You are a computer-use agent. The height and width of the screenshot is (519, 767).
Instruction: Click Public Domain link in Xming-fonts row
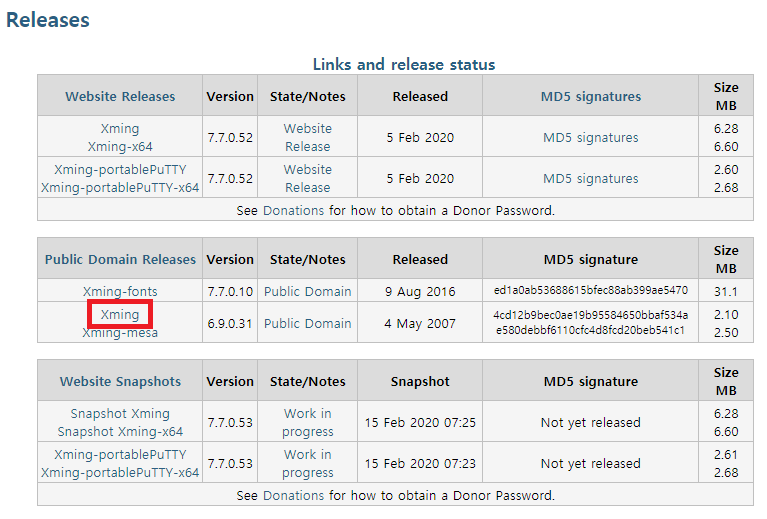307,292
